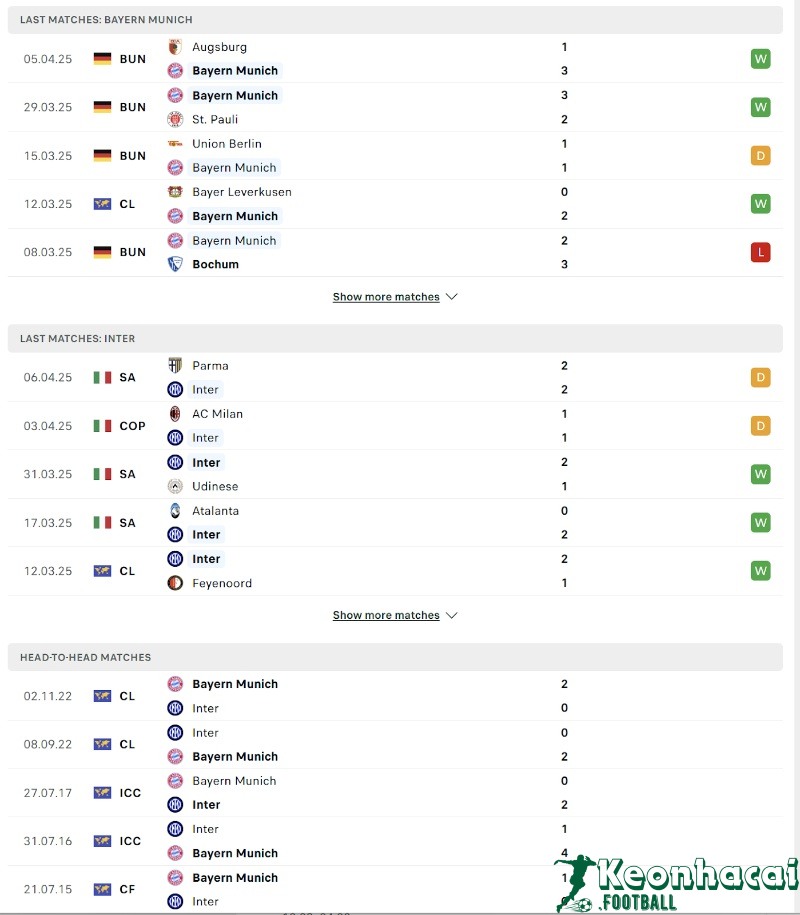Click the Parma team crest
Image resolution: width=800 pixels, height=915 pixels.
tap(175, 366)
